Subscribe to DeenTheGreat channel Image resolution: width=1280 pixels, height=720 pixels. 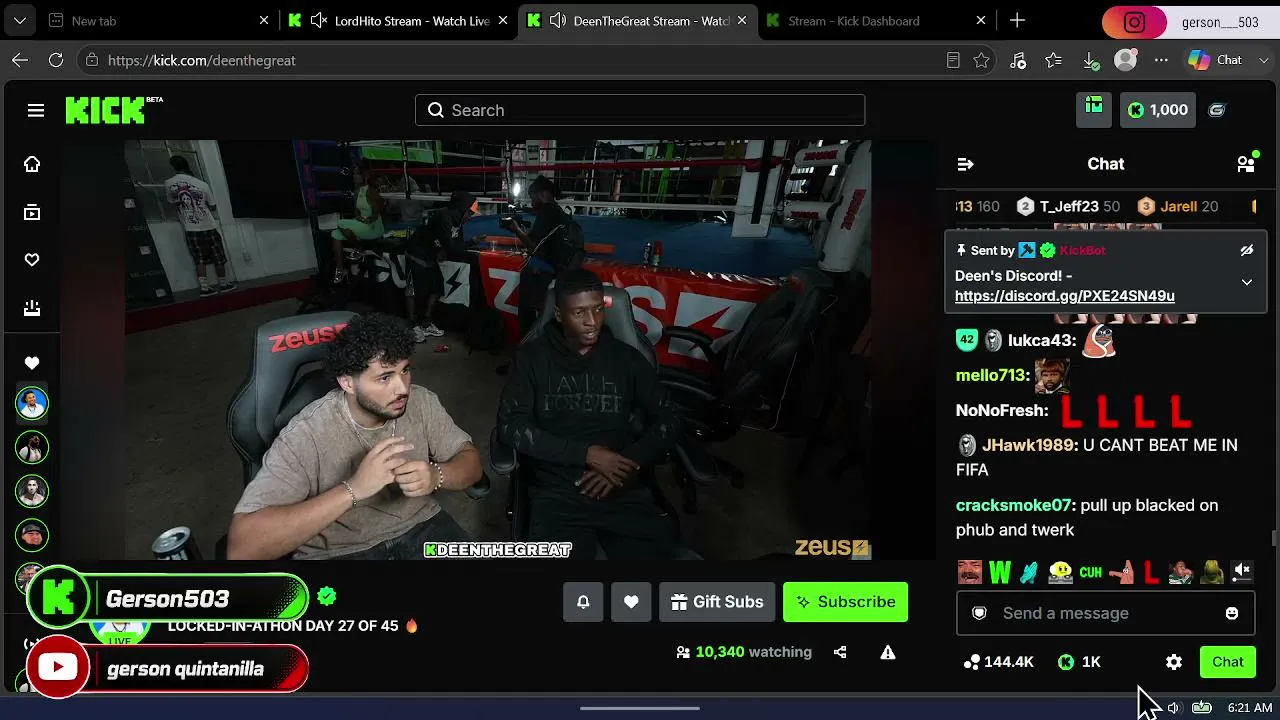tap(845, 602)
